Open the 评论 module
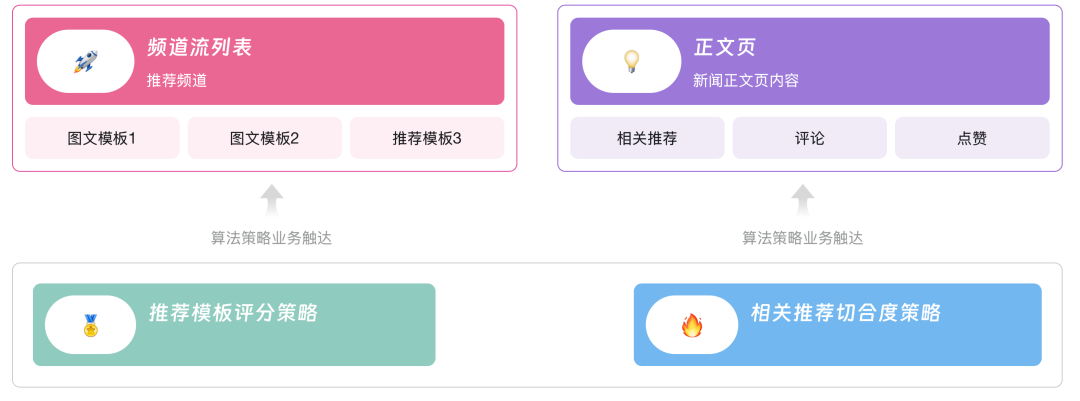This screenshot has width=1080, height=401. click(810, 138)
